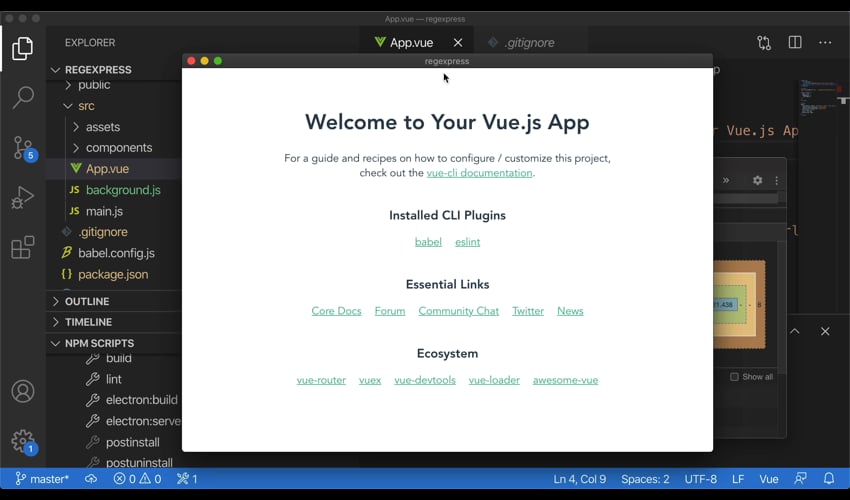Screen dimensions: 850x500
Task: Open the Extensions view icon
Action: (x=22, y=248)
